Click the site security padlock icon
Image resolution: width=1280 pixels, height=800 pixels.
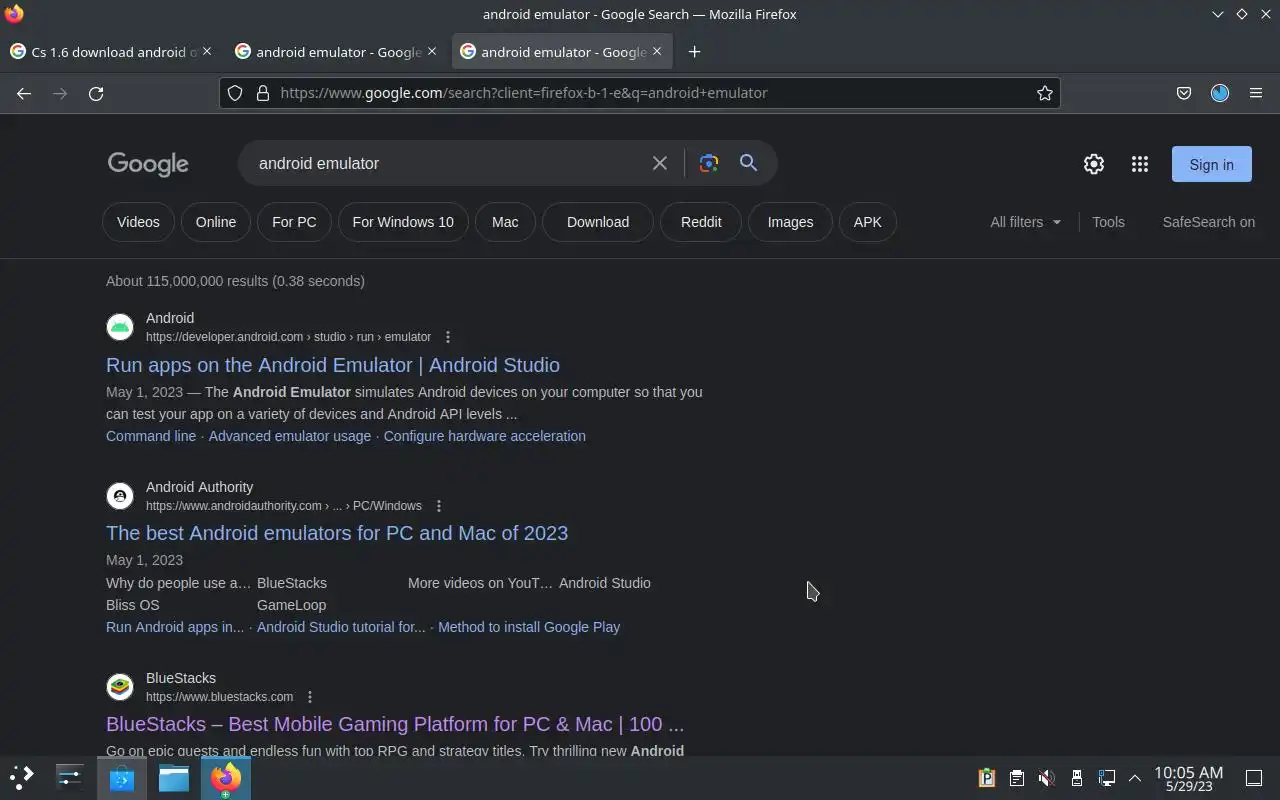(263, 93)
